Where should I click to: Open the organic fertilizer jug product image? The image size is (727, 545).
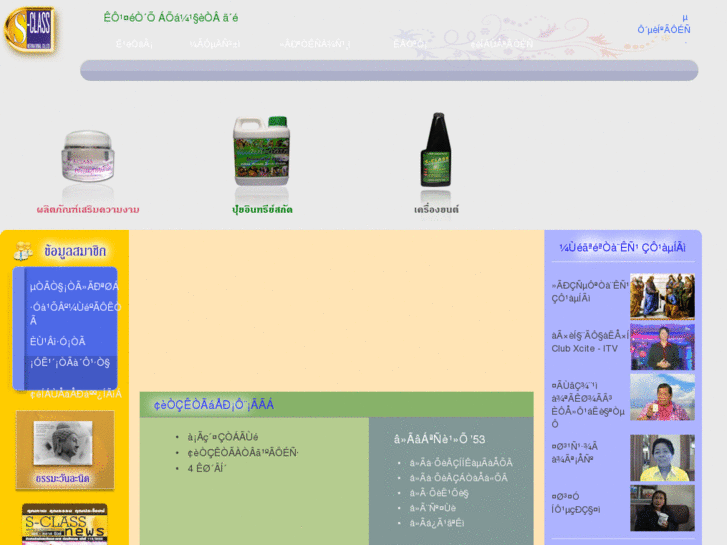coord(261,151)
